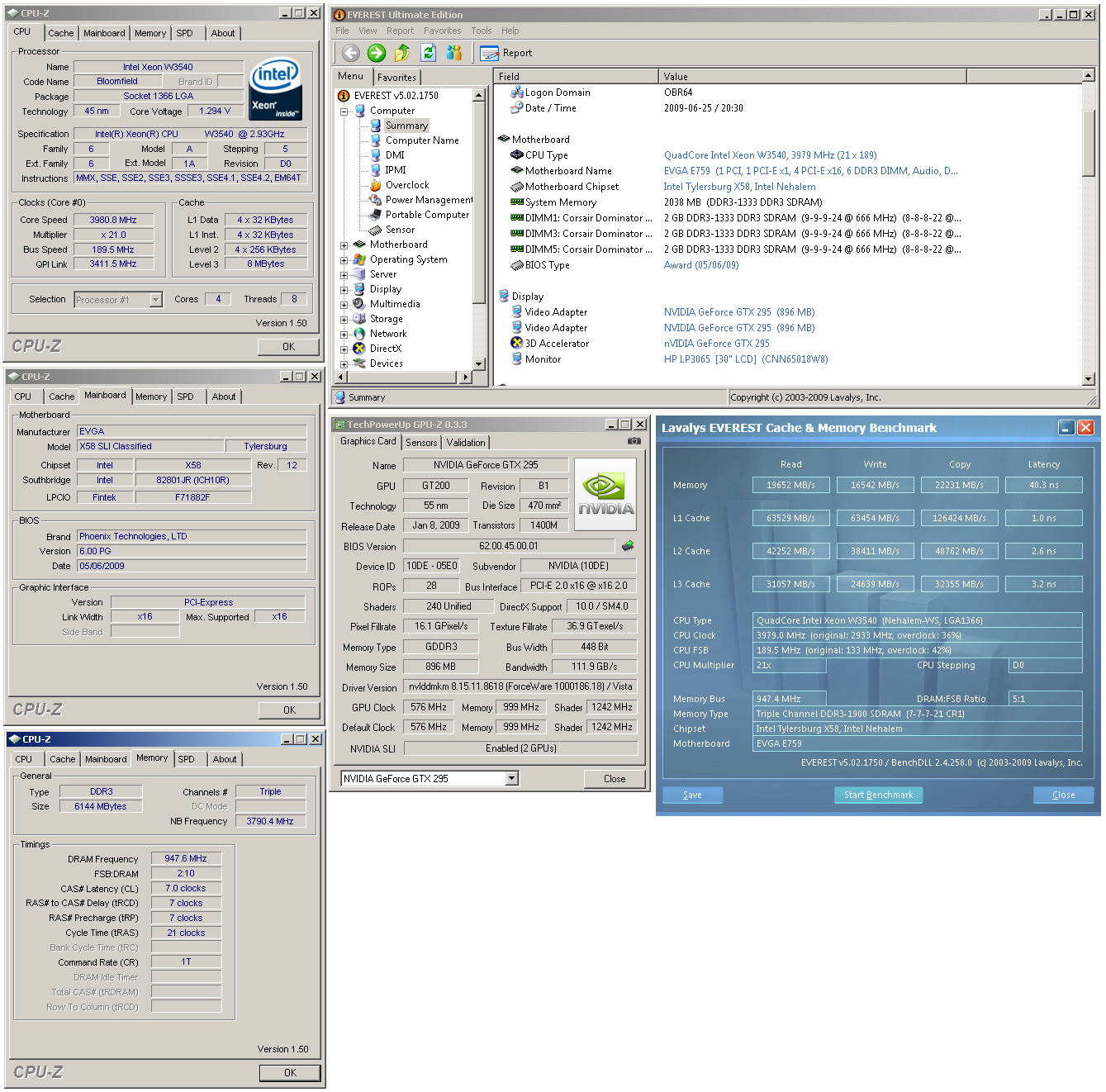
Task: Click Close button in Cache & Memory Benchmark
Action: 1064,795
